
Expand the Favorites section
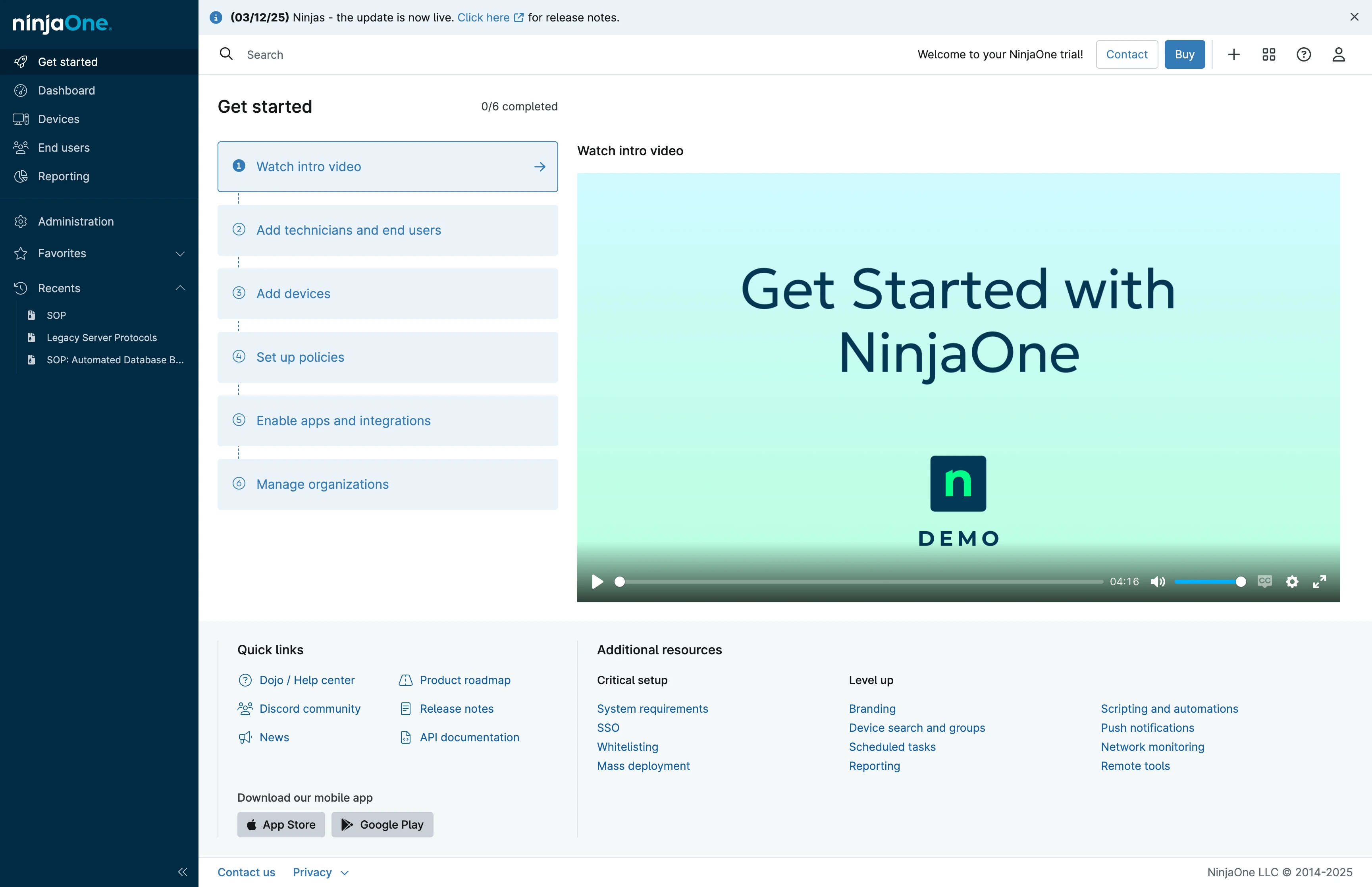pyautogui.click(x=99, y=253)
